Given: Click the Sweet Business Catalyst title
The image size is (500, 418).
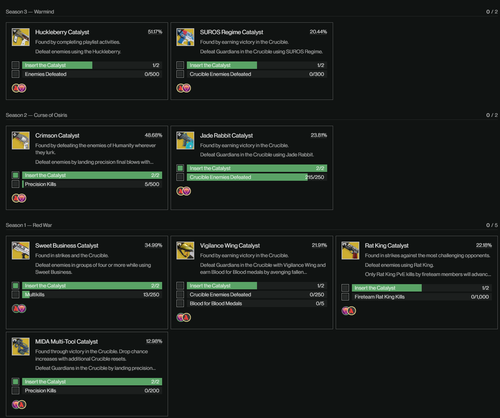Looking at the screenshot, I should tap(67, 245).
